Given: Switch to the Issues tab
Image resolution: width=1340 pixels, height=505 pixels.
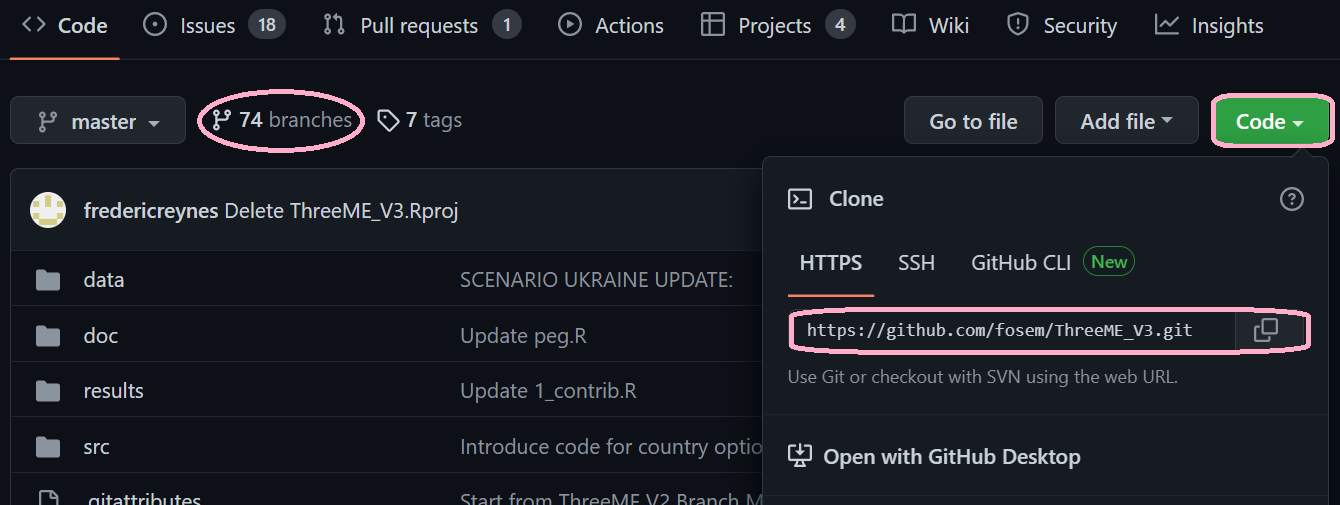Looking at the screenshot, I should 214,26.
